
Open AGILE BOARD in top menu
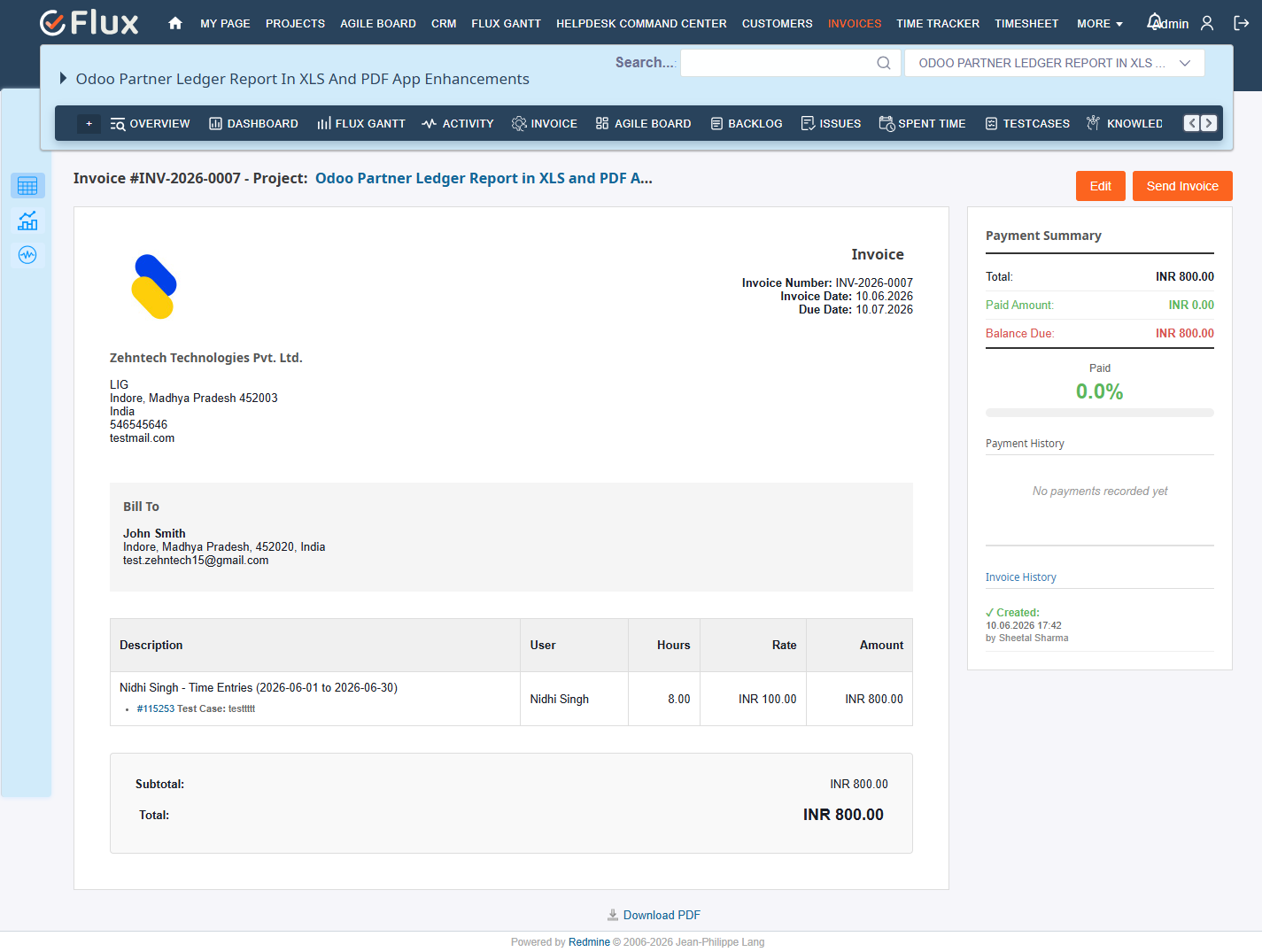pos(378,24)
